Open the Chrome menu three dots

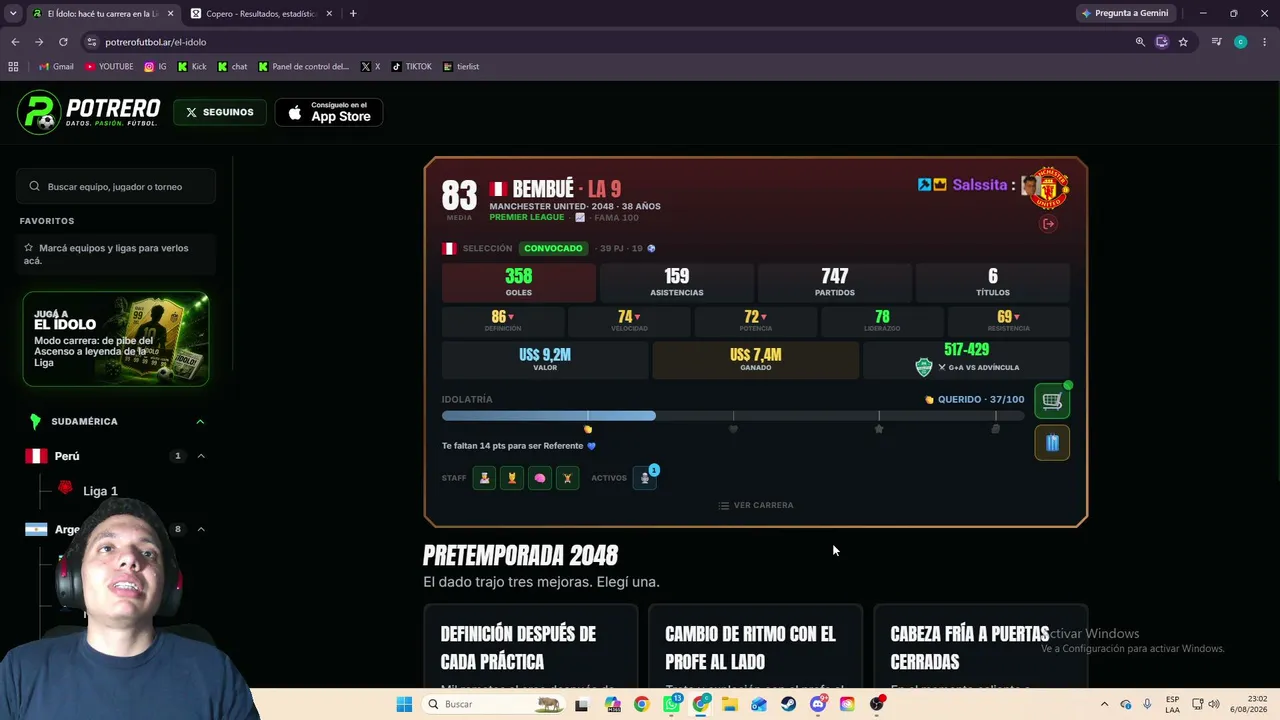pyautogui.click(x=1265, y=42)
